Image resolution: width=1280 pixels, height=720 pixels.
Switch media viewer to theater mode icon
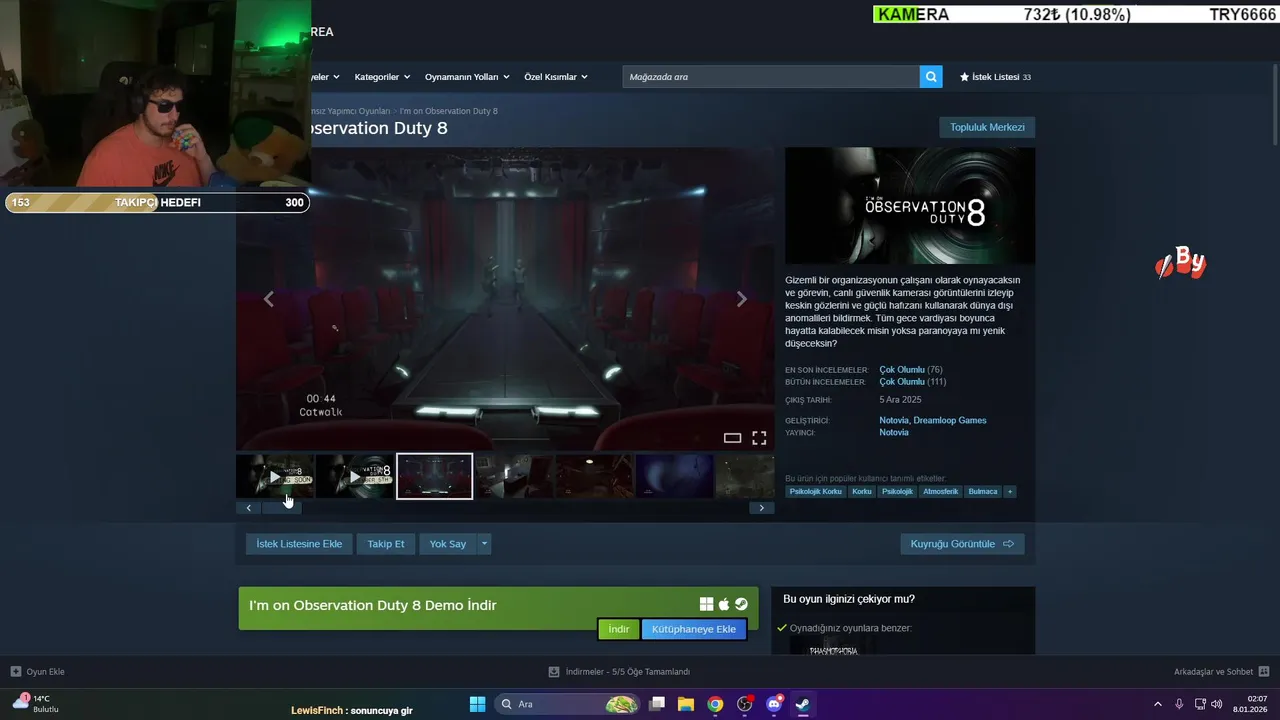(x=732, y=438)
